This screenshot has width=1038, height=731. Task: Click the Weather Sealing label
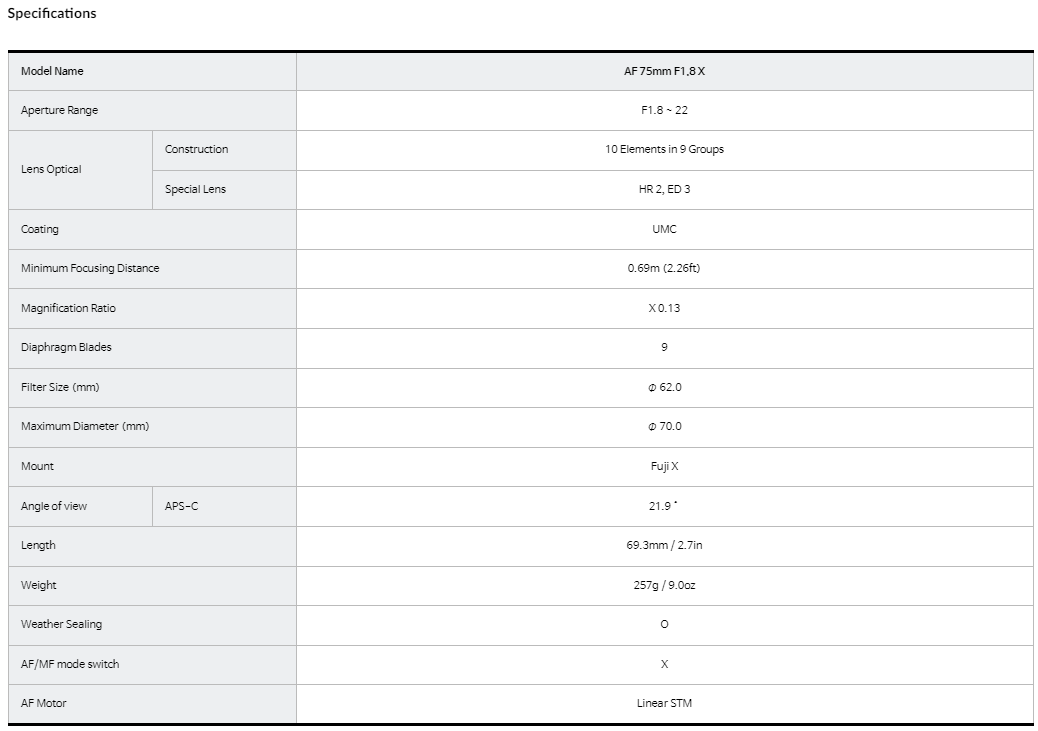coord(61,624)
